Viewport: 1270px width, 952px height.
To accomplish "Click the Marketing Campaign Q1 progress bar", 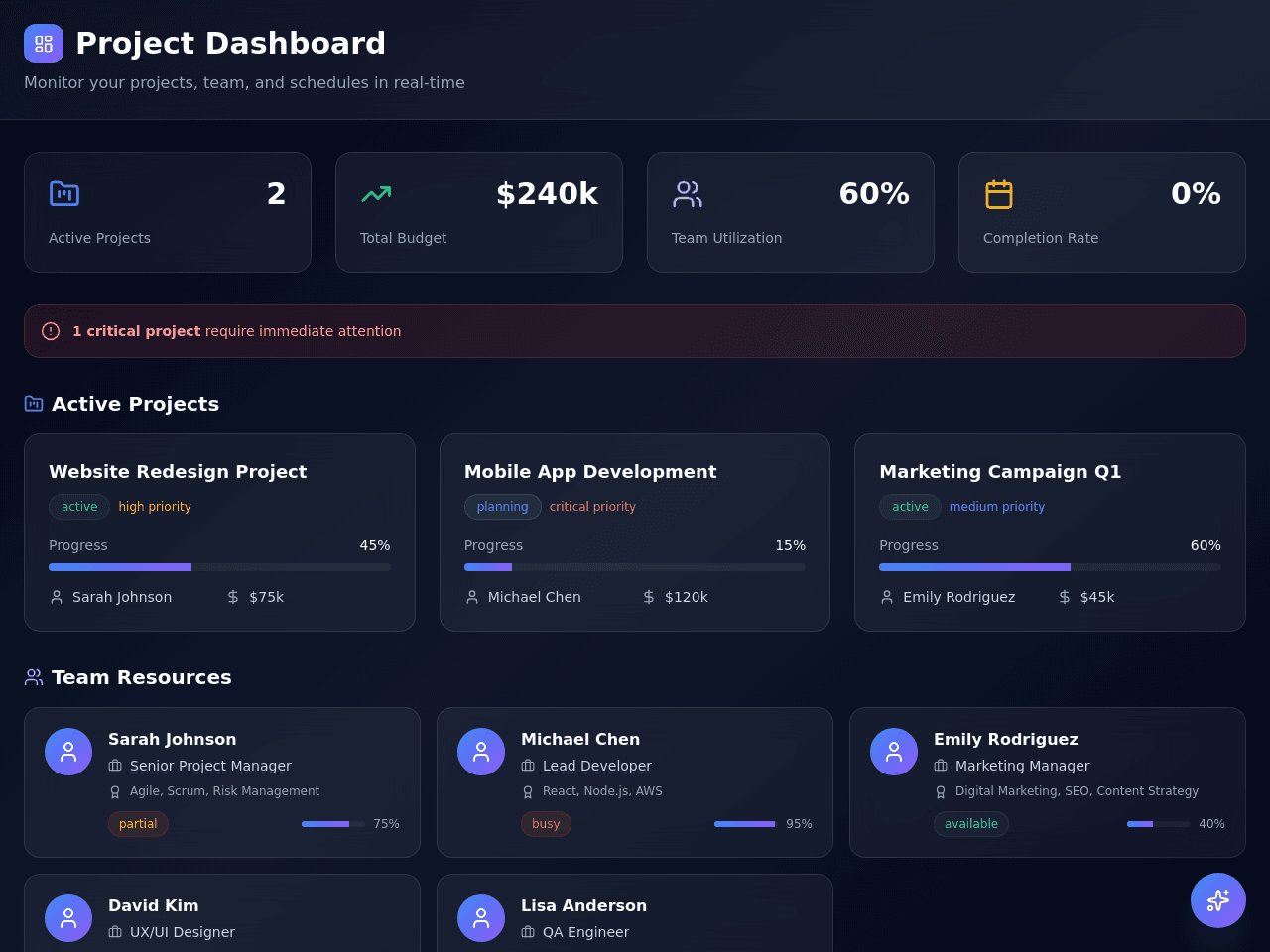I will [1050, 567].
